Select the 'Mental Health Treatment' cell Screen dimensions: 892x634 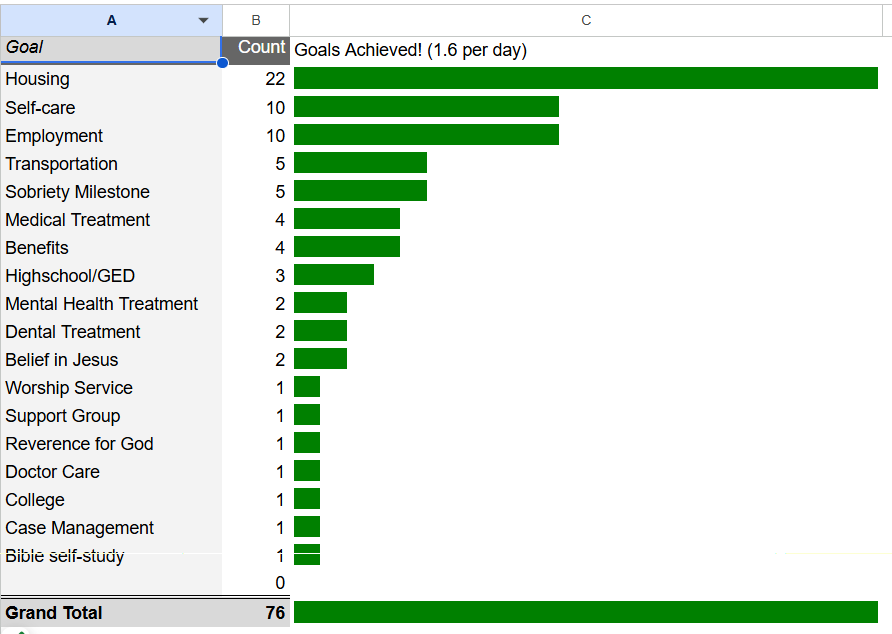111,303
